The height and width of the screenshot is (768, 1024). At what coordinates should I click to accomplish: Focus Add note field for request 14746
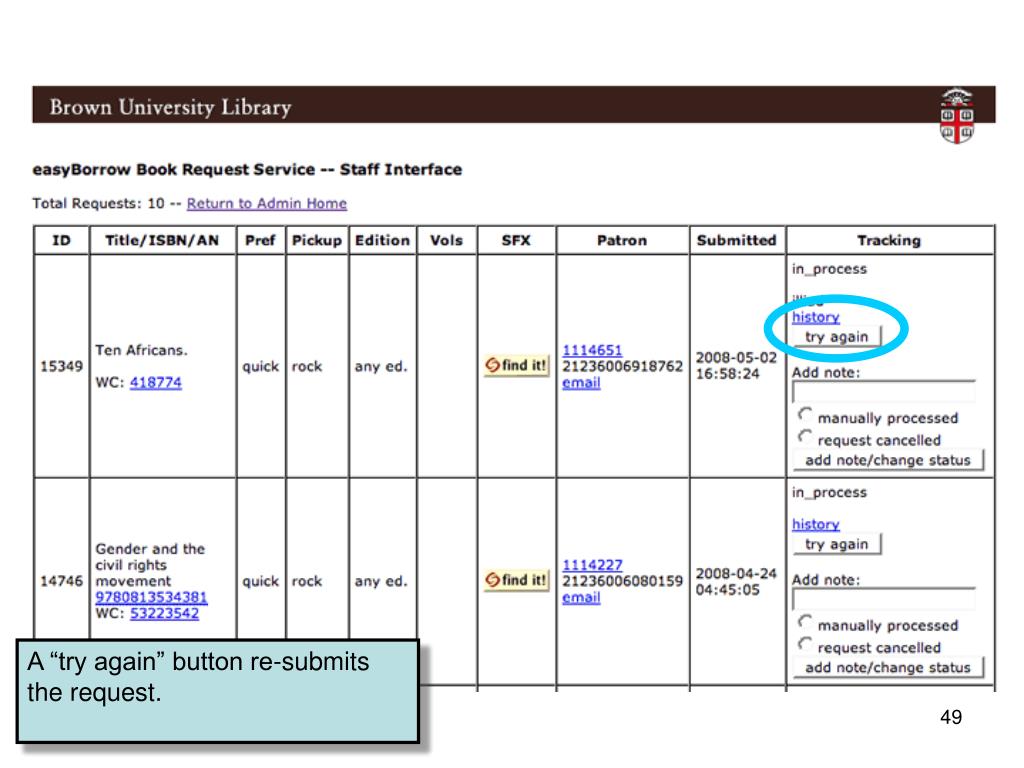[884, 600]
